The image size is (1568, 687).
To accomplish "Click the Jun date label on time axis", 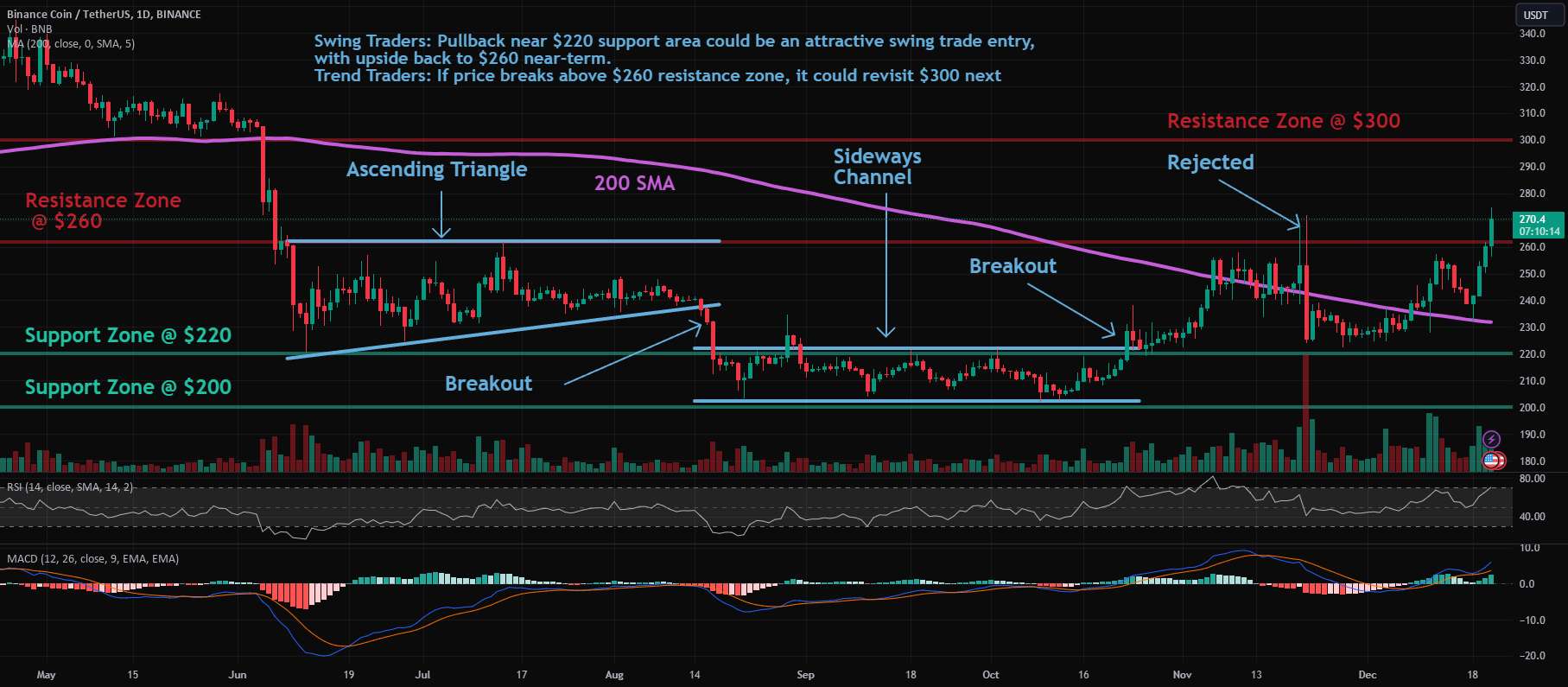I will (x=238, y=675).
